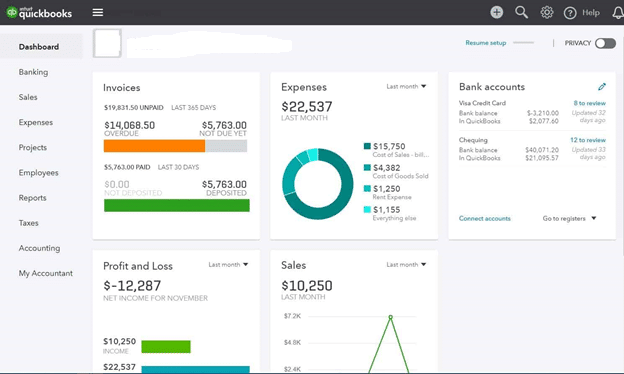Click the Cost of Sales legend swatch
Screen dimensions: 624x374
(x=367, y=146)
